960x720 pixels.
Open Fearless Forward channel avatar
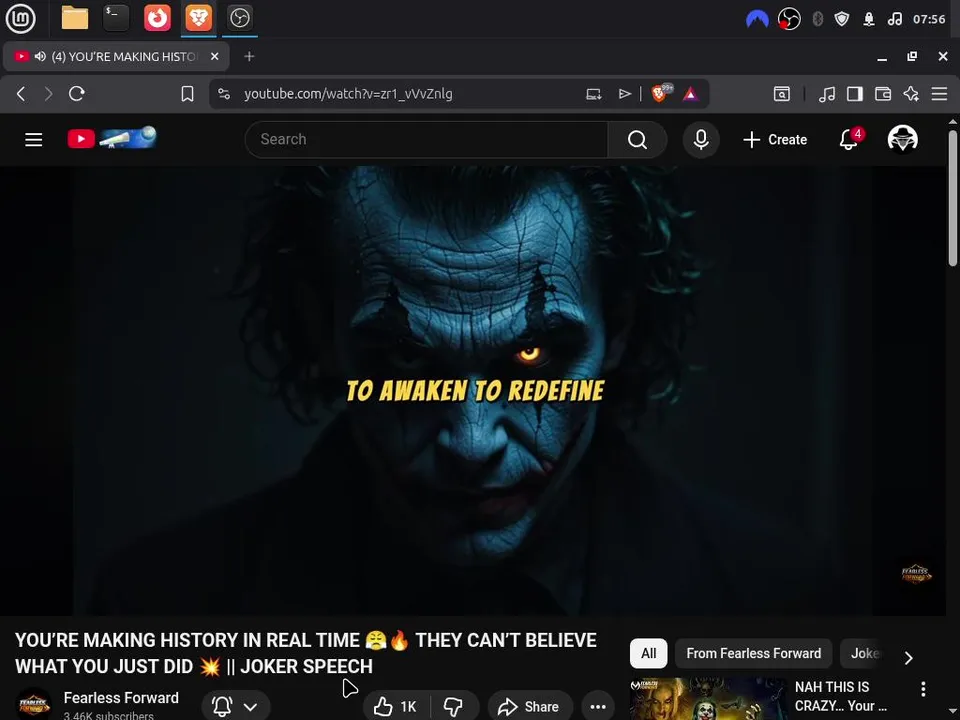(x=34, y=705)
